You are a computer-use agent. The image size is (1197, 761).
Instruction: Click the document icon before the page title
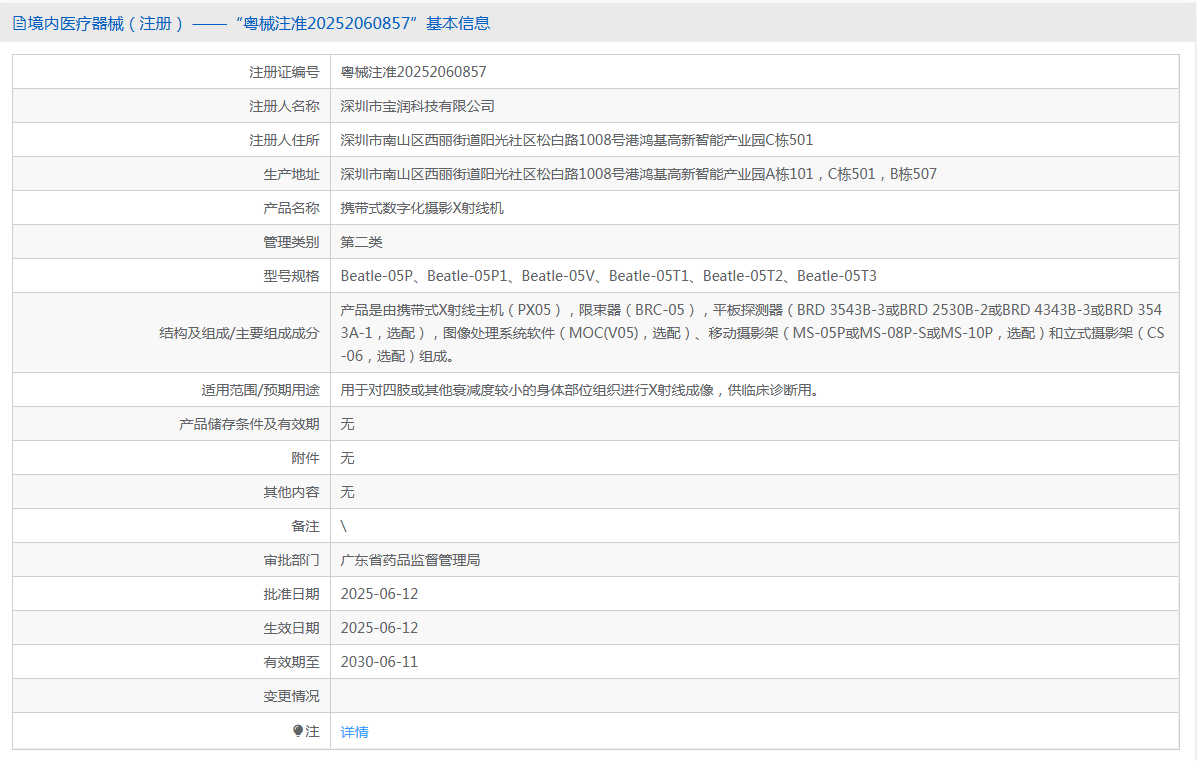[x=19, y=24]
